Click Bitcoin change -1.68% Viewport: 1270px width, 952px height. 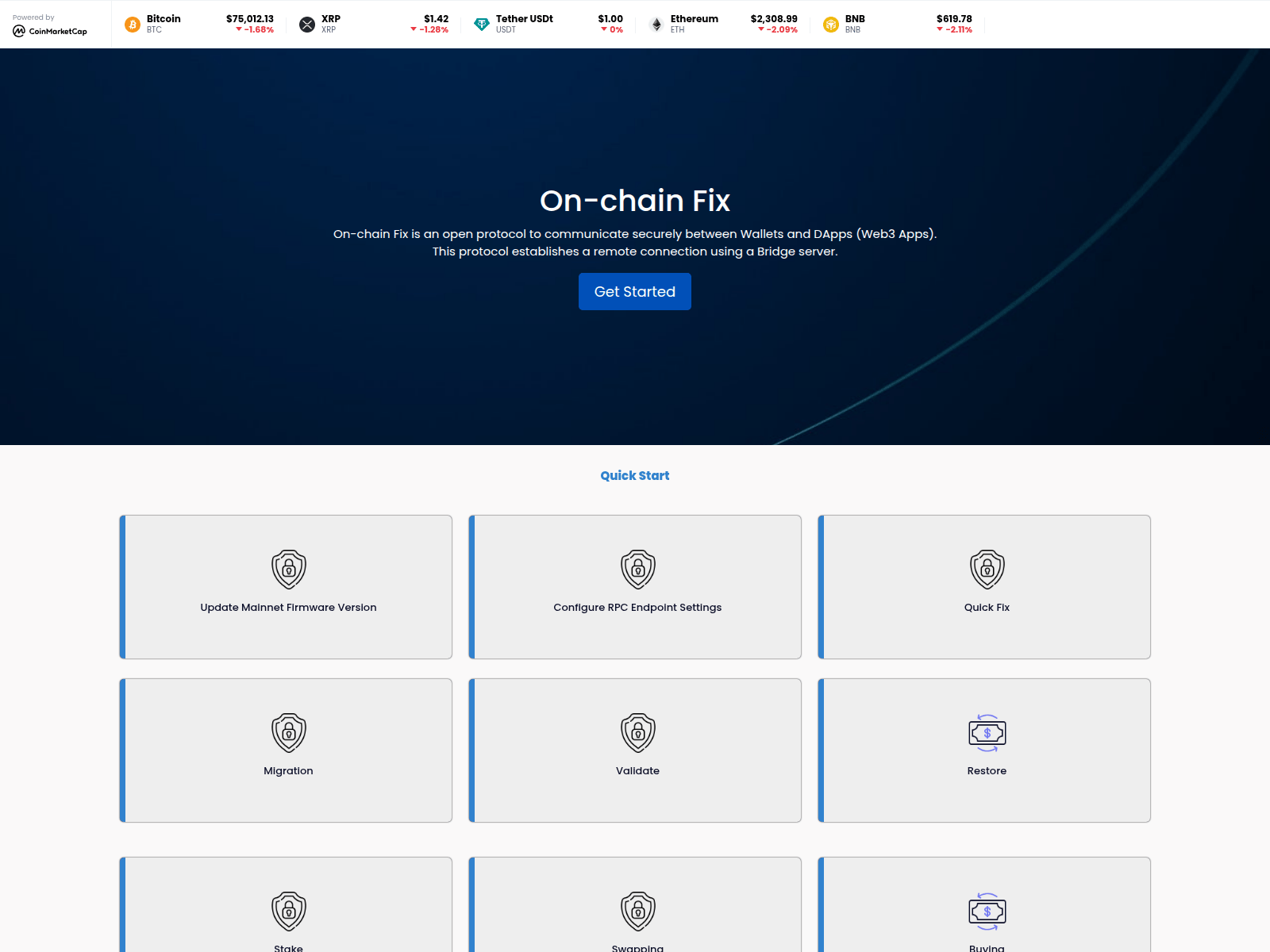click(x=255, y=29)
